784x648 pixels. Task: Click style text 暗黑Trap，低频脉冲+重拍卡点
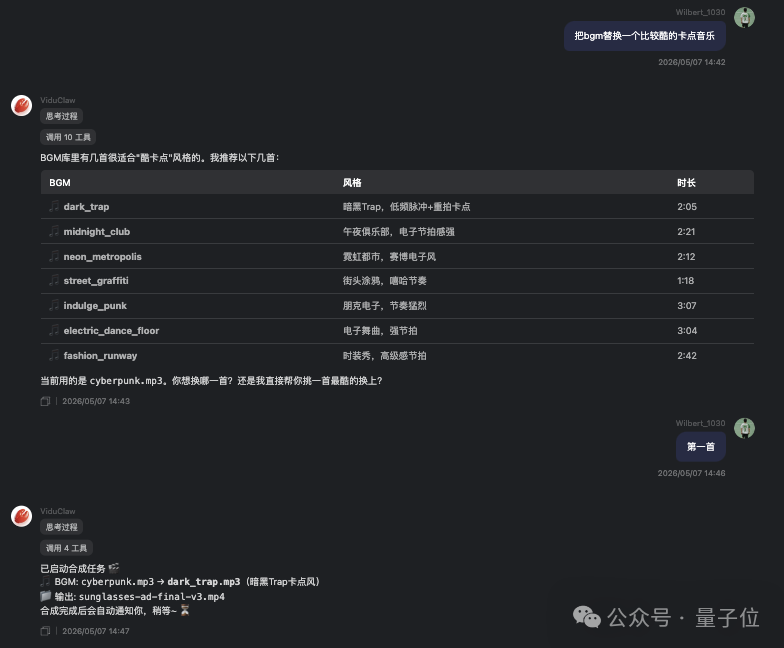406,206
